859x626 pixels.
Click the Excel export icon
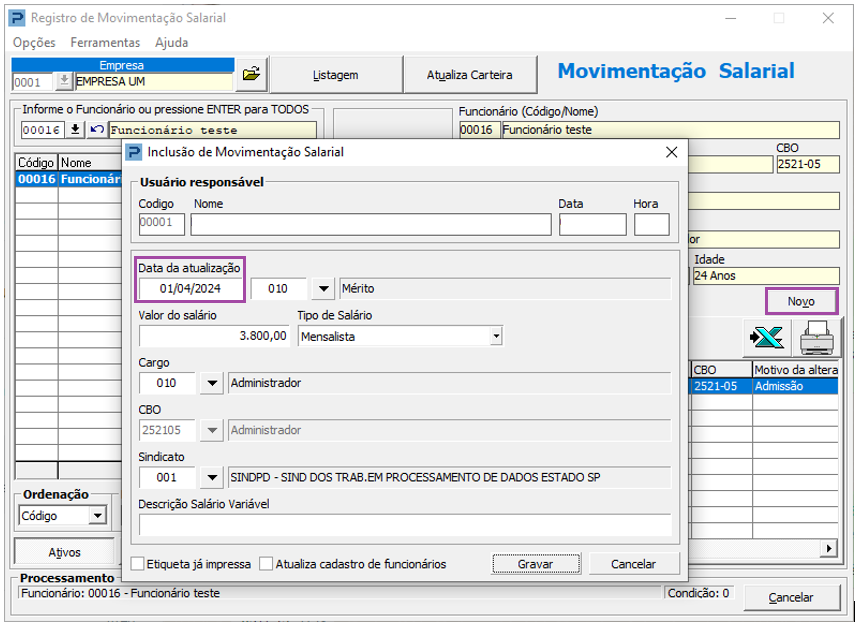click(768, 339)
